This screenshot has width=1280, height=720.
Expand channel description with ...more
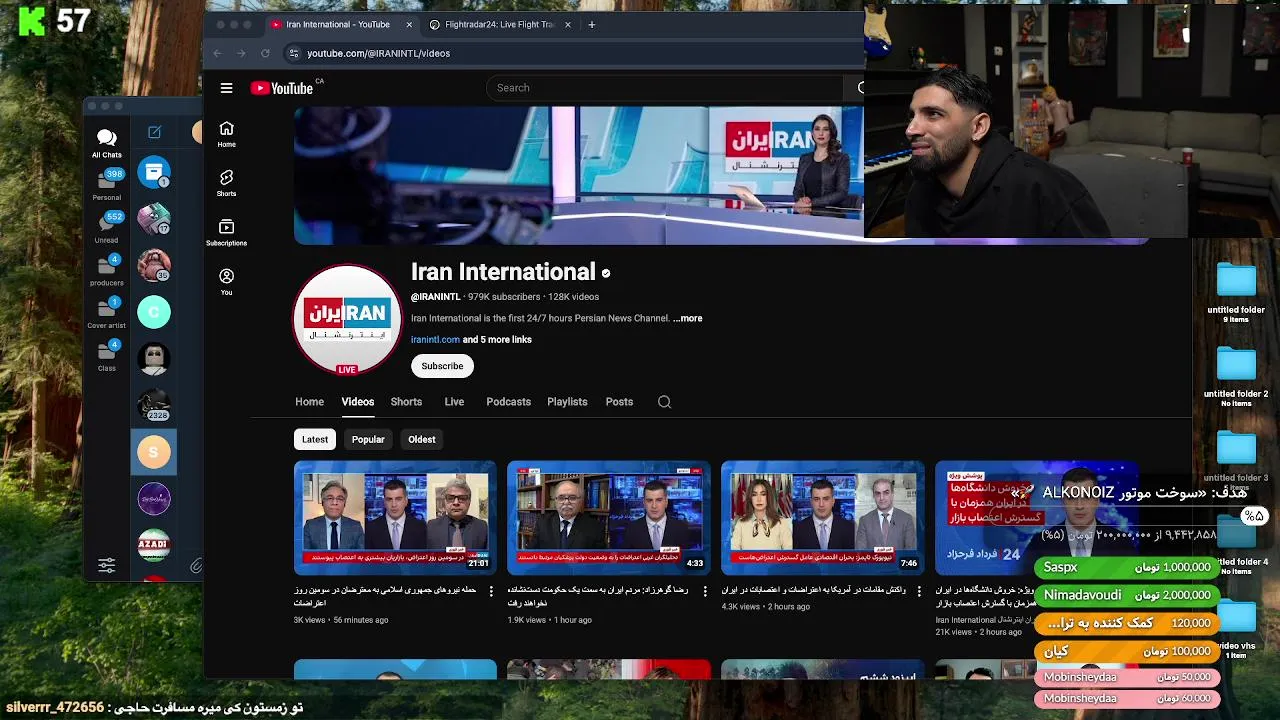point(688,318)
